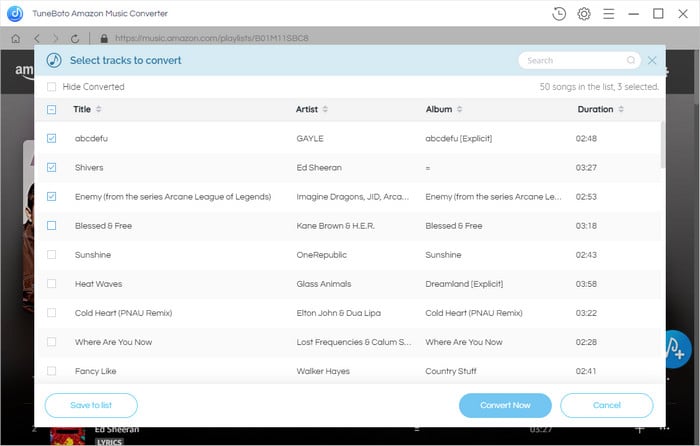Image resolution: width=700 pixels, height=446 pixels.
Task: Check the Cold Heart (PNAU Remix) track
Action: [x=51, y=313]
